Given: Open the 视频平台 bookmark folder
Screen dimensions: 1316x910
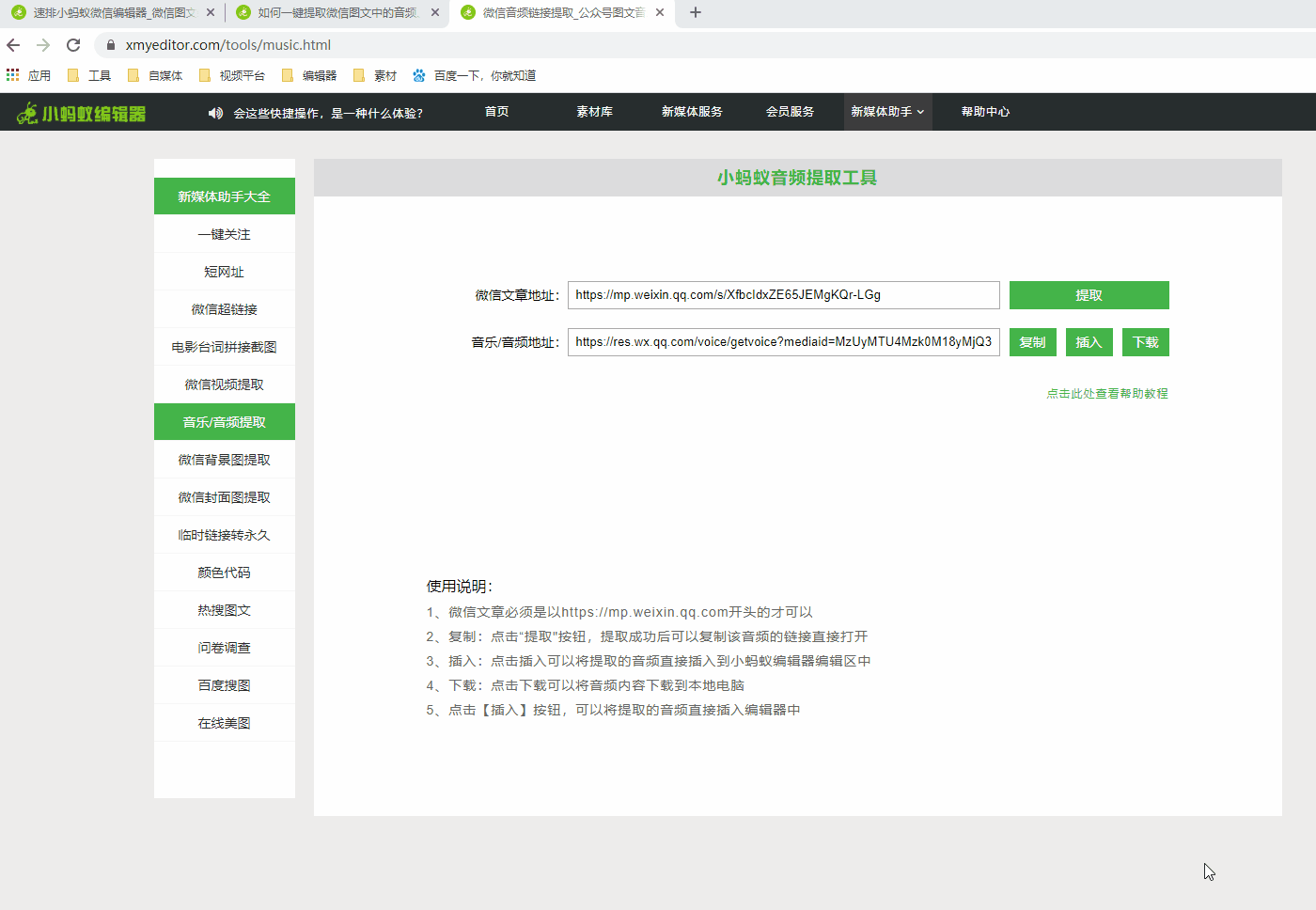Looking at the screenshot, I should [232, 75].
